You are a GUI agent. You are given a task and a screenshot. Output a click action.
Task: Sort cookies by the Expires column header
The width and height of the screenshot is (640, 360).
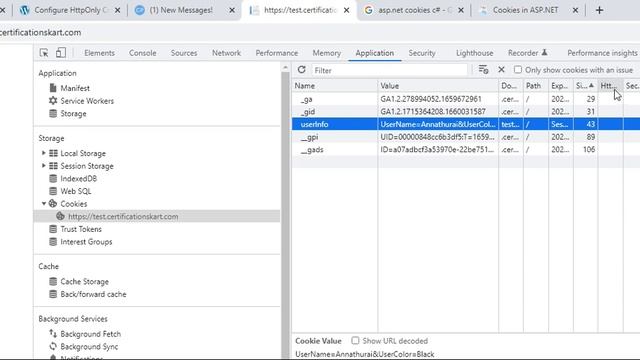(561, 86)
